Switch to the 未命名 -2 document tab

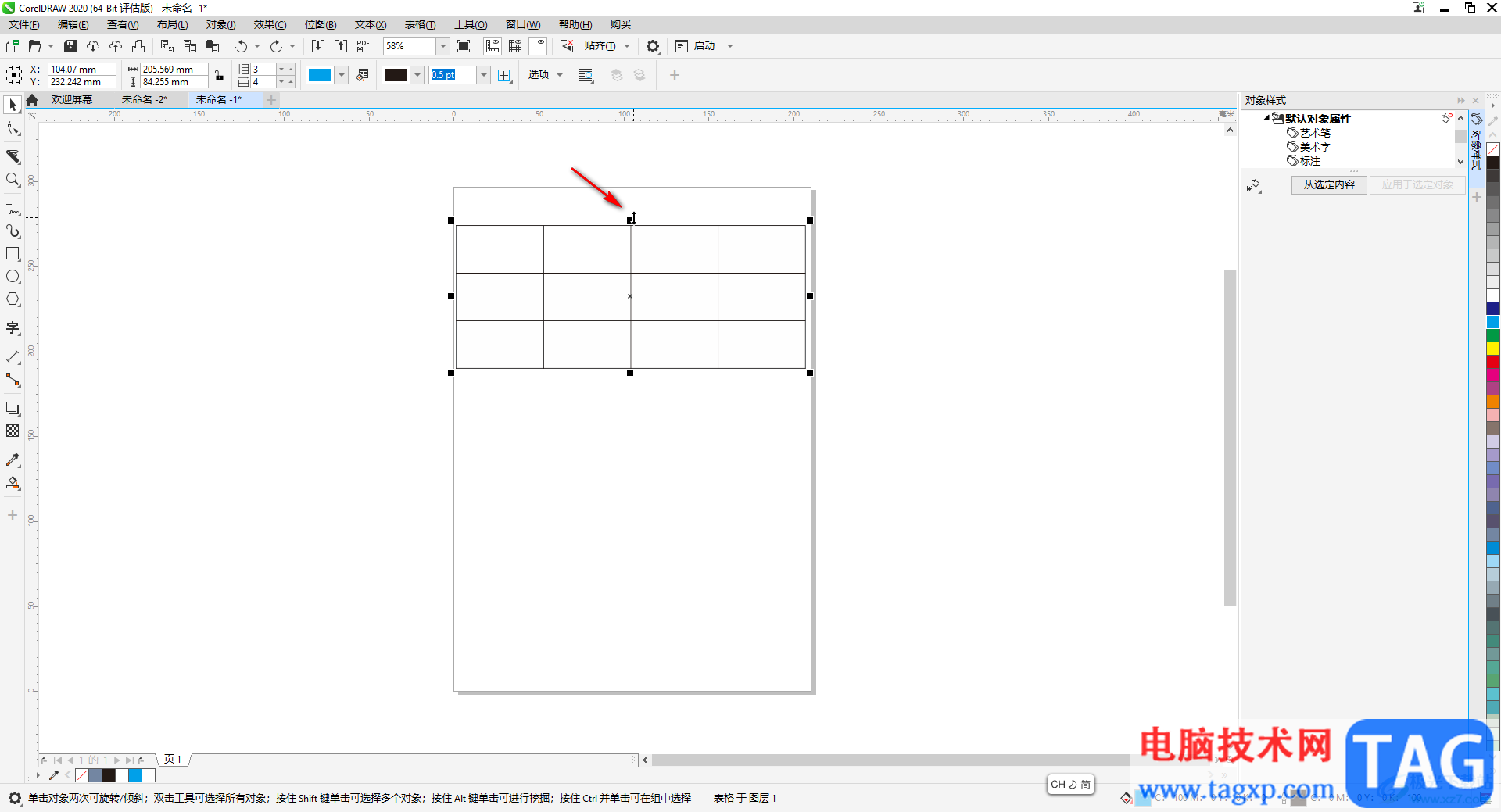click(144, 99)
